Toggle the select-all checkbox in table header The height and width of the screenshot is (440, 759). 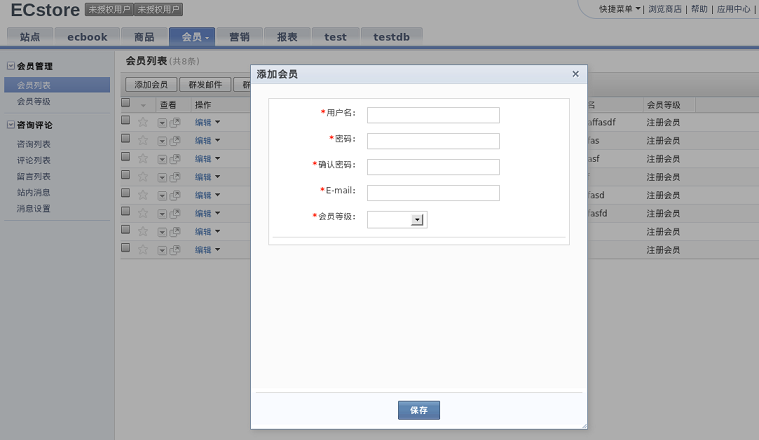(x=126, y=103)
